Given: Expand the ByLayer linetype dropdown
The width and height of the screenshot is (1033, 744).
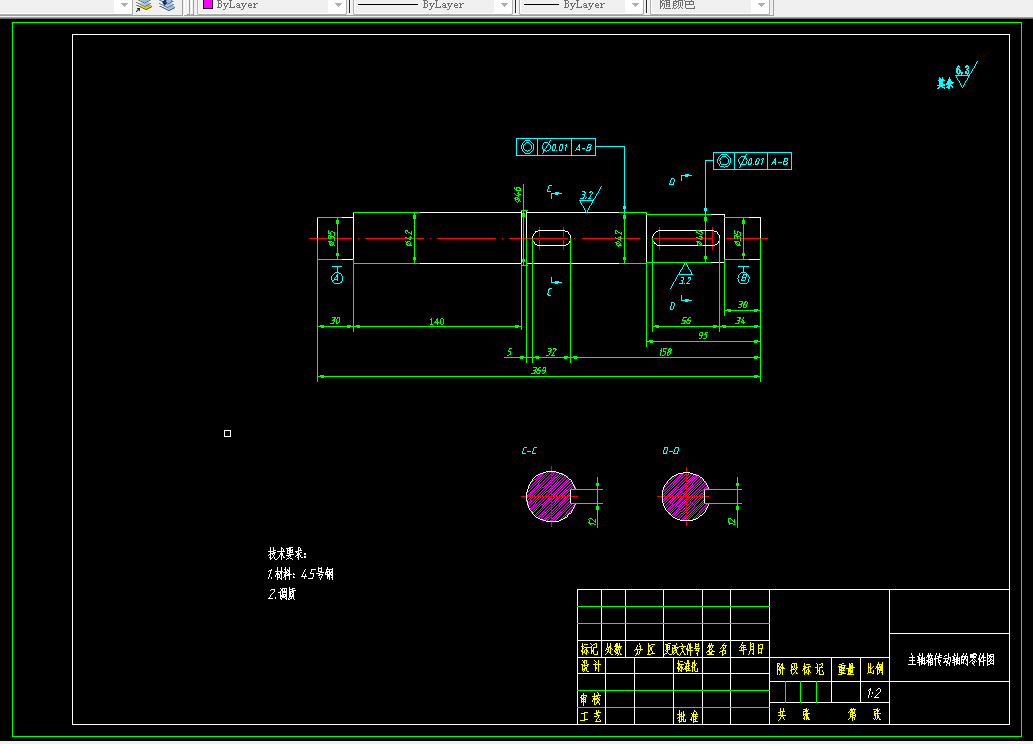Looking at the screenshot, I should [x=504, y=5].
